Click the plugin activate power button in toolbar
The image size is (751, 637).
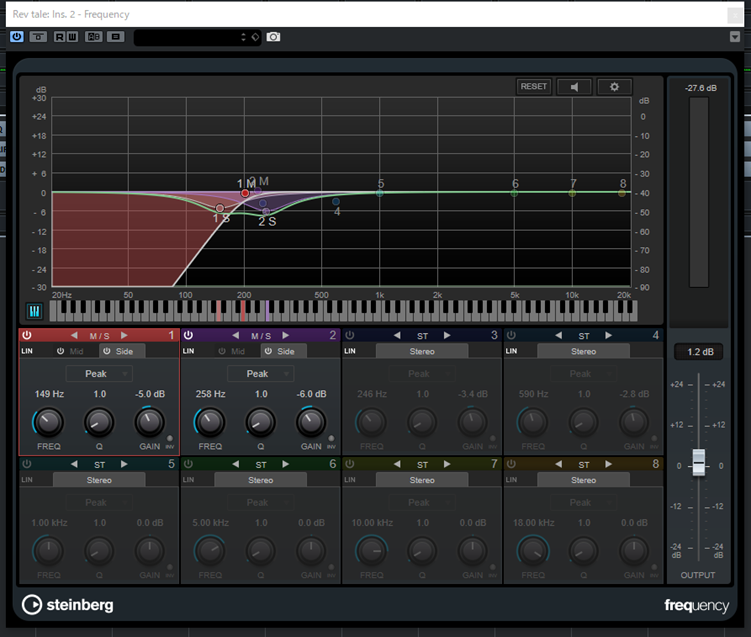[17, 37]
